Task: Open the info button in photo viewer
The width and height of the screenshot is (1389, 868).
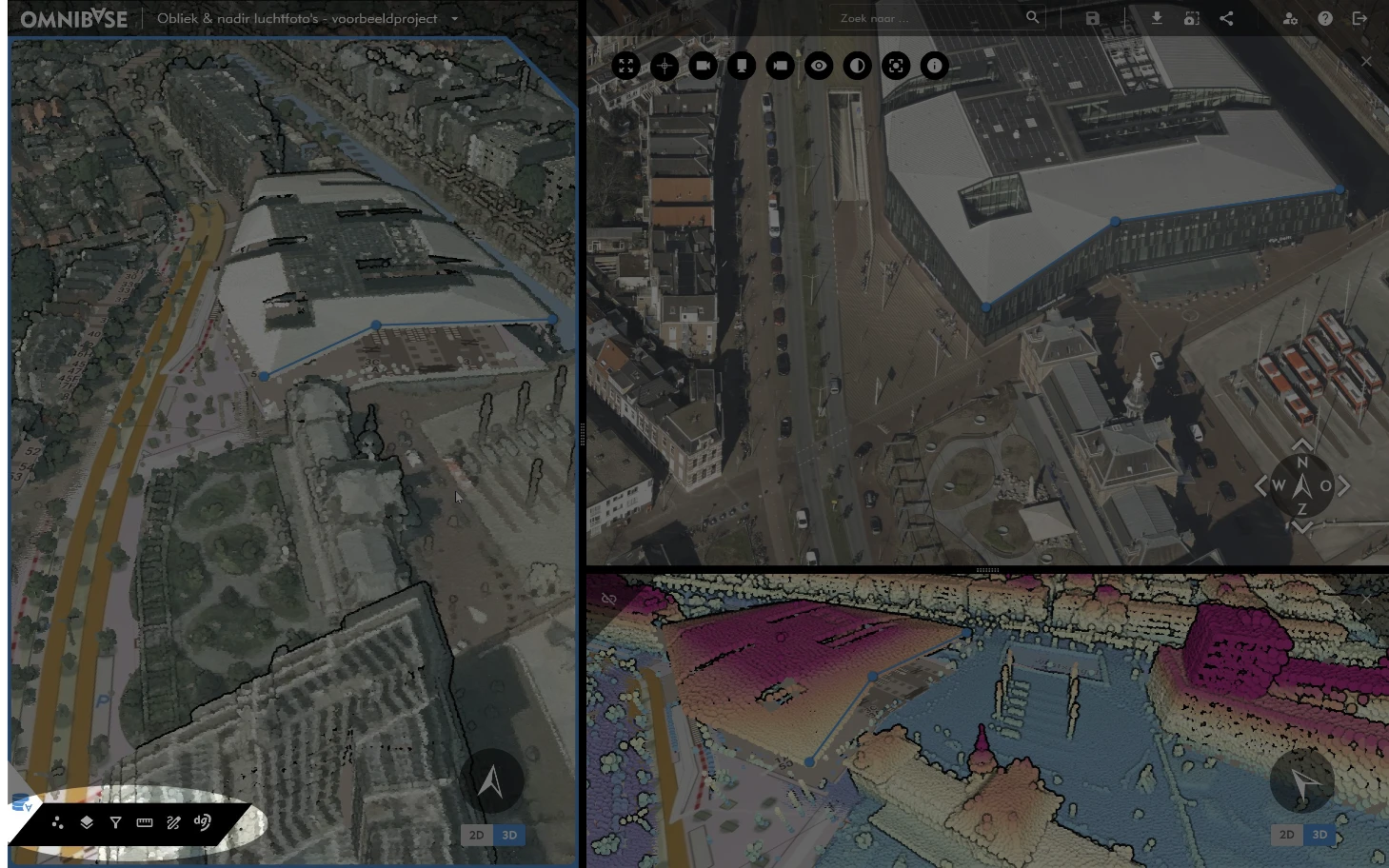Action: coord(934,66)
